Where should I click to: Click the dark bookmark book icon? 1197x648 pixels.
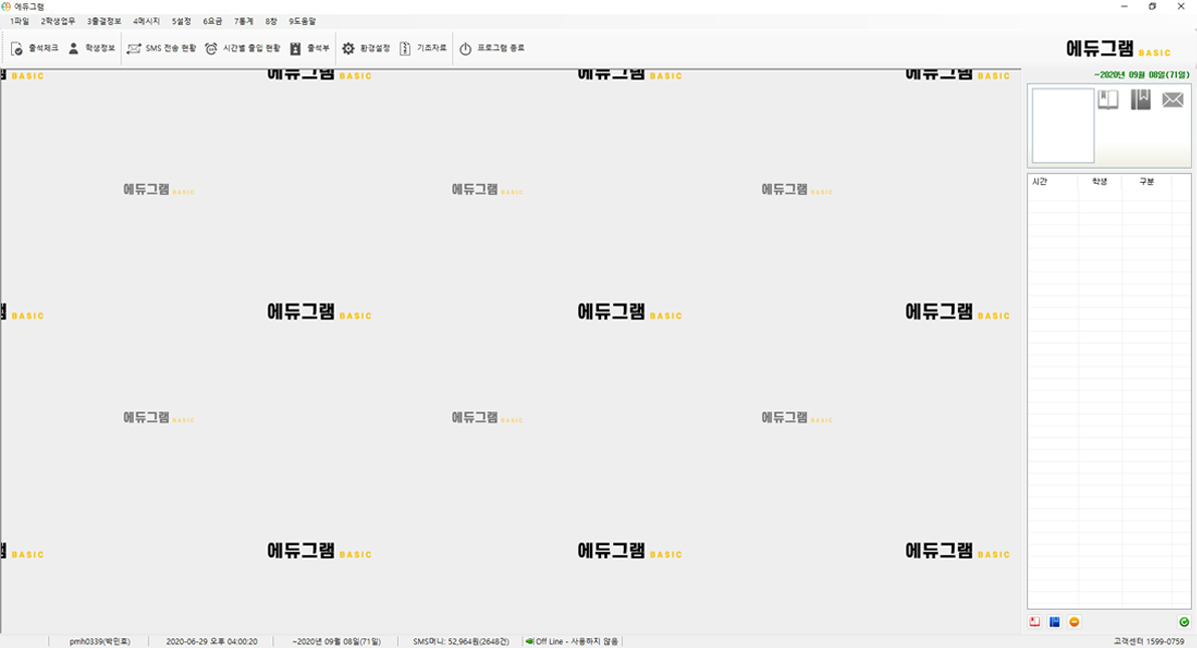(1140, 100)
